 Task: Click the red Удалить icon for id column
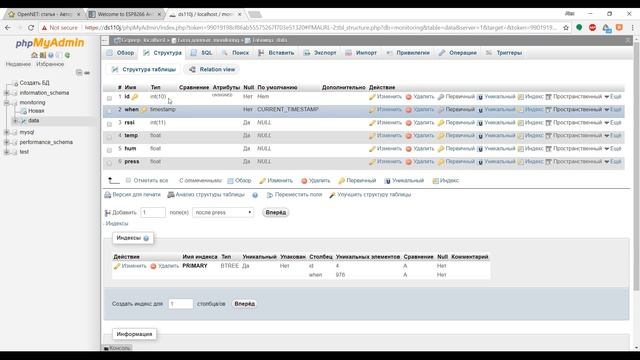click(409, 97)
